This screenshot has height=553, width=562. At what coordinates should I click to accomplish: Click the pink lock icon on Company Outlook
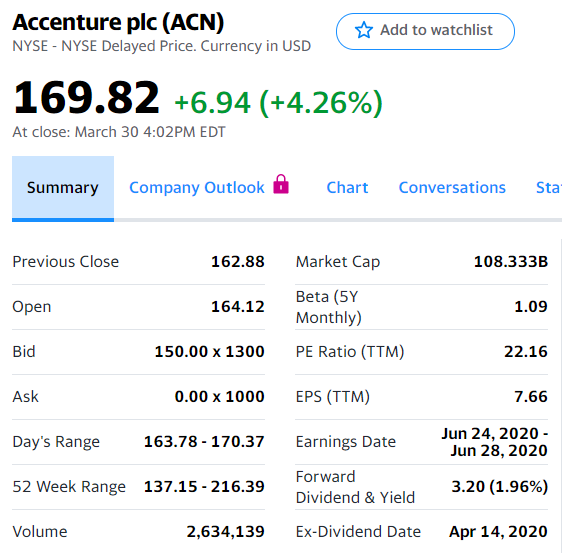[x=281, y=184]
